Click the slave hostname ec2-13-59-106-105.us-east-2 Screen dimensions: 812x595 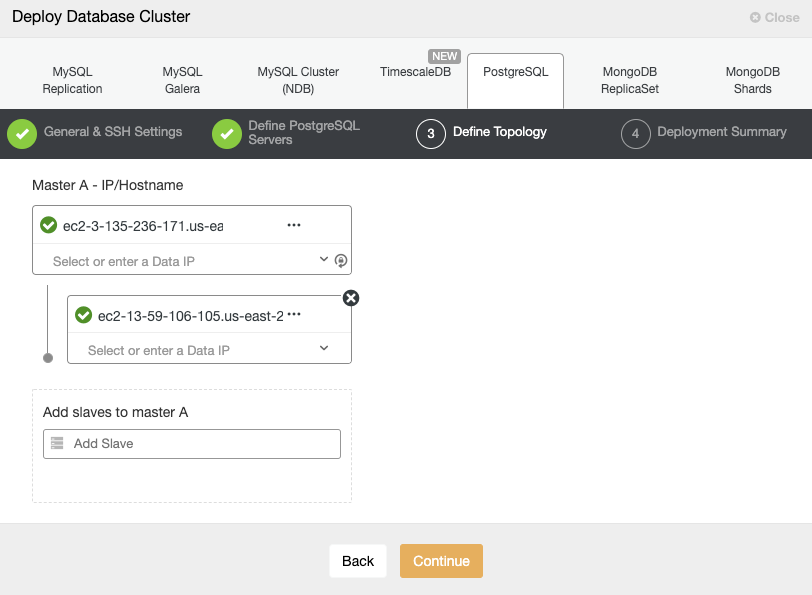click(x=191, y=316)
